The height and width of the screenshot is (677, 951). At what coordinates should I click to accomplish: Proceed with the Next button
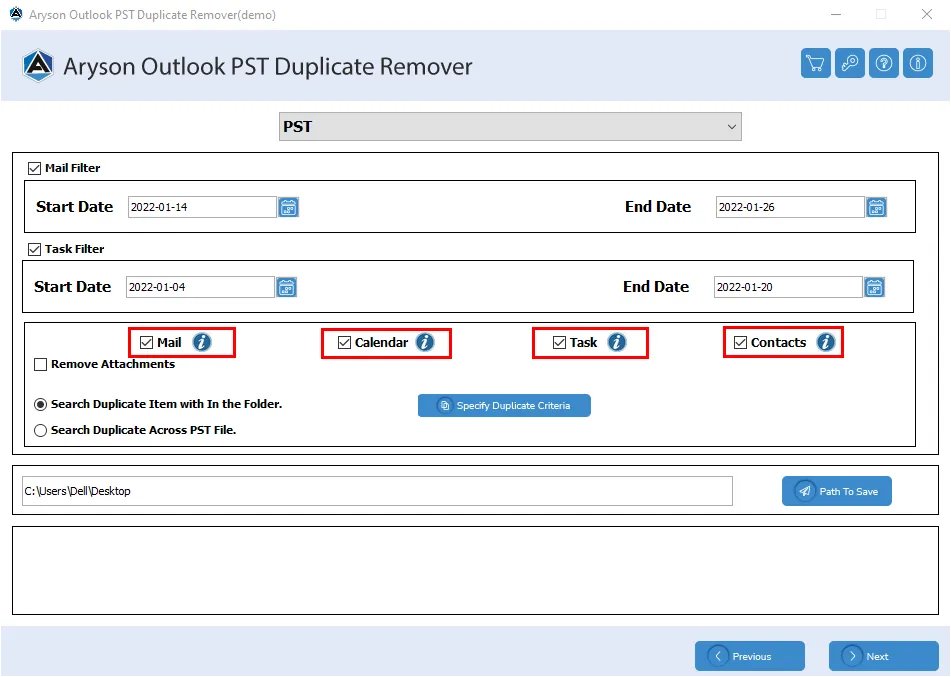click(x=884, y=656)
